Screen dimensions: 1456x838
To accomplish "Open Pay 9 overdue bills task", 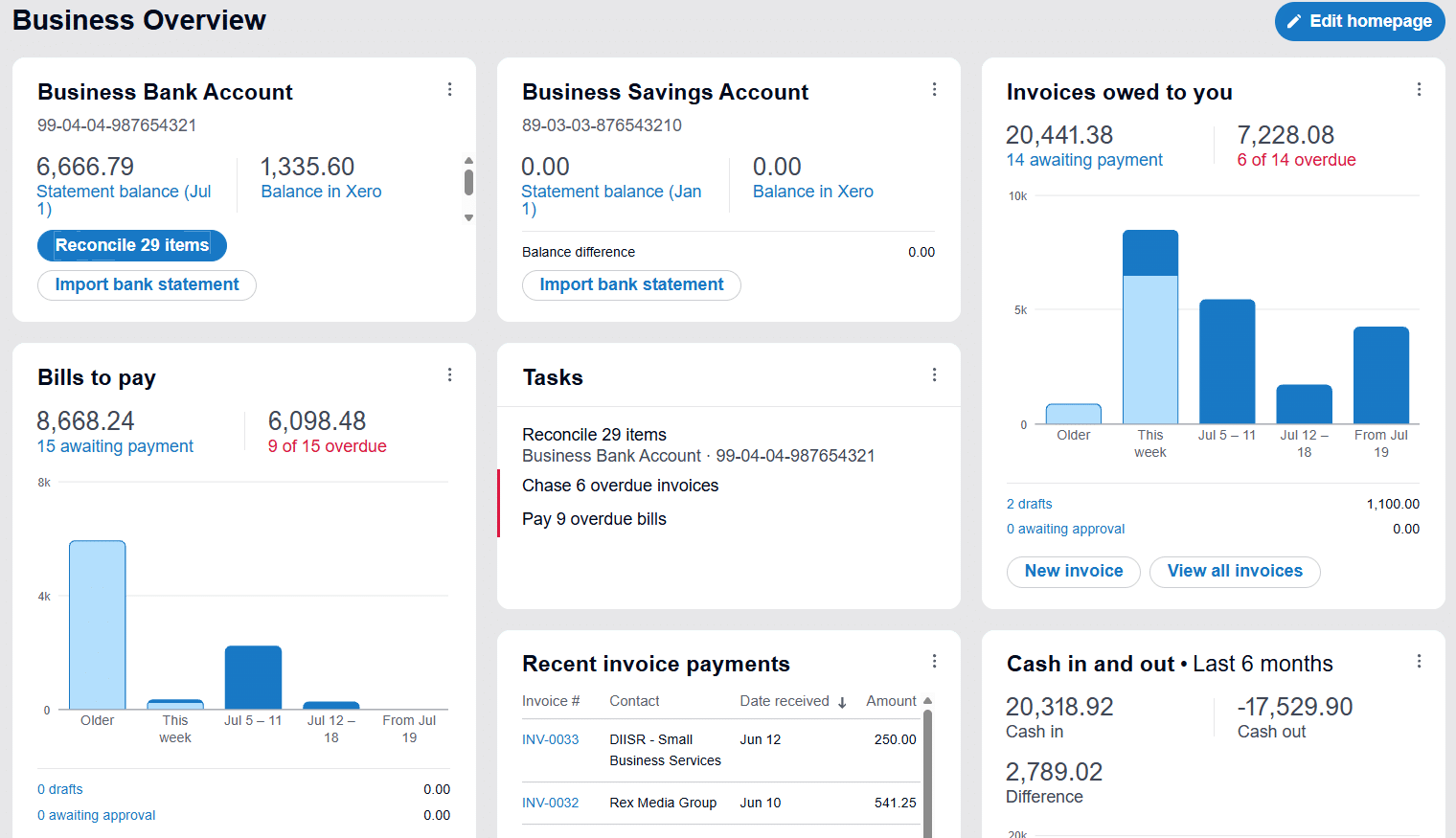I will 728,519.
